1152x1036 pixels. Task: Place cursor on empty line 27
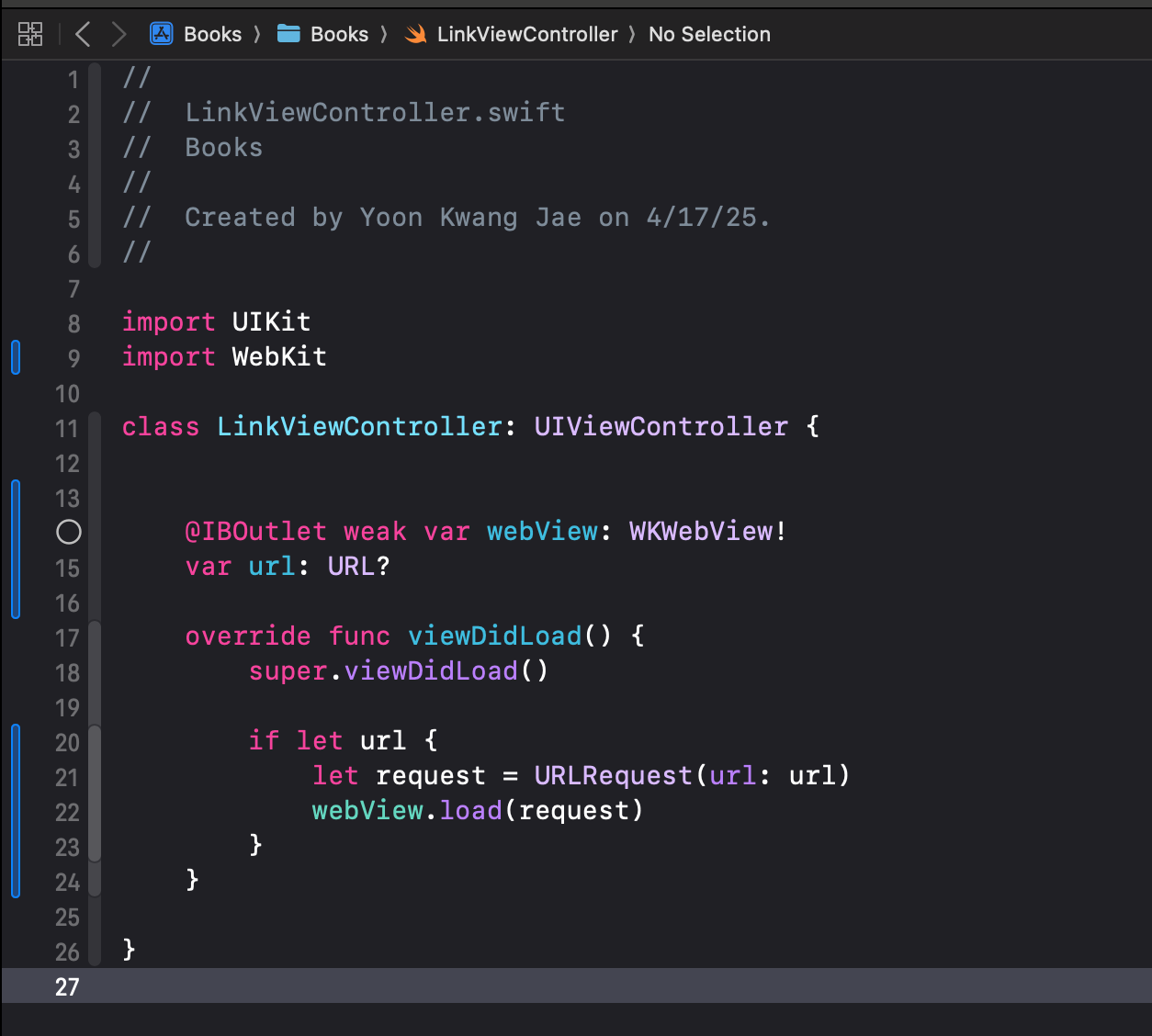point(576,985)
